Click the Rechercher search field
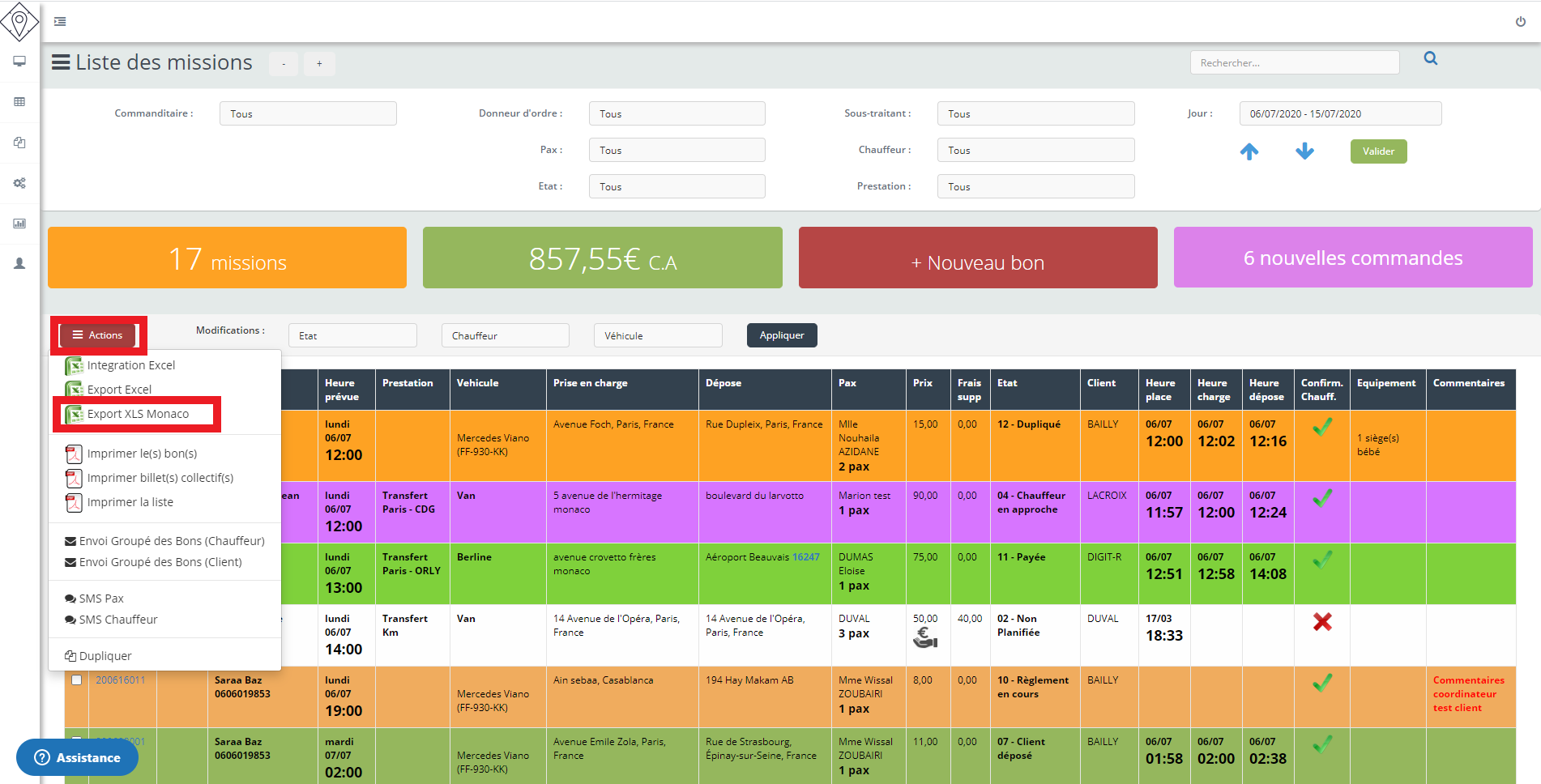The height and width of the screenshot is (784, 1541). click(1294, 63)
